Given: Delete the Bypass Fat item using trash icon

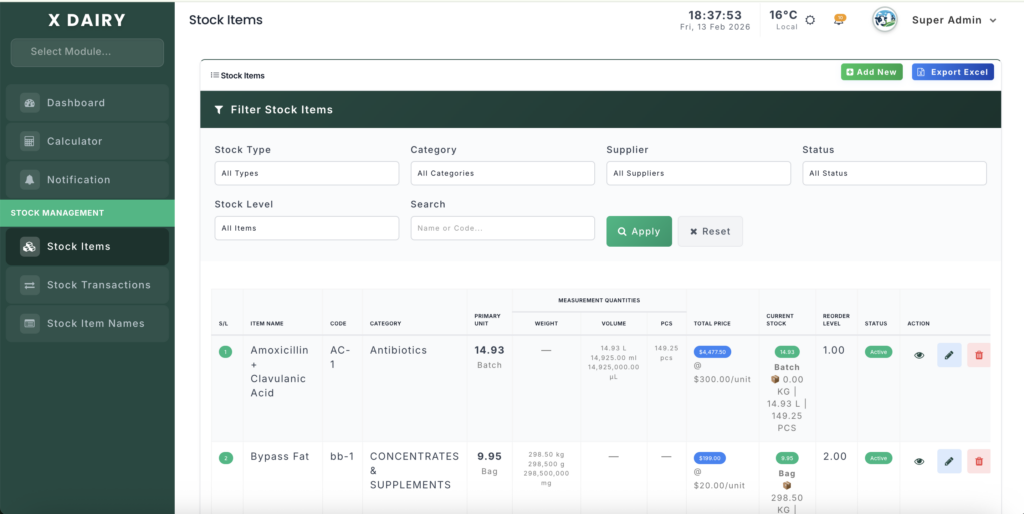Looking at the screenshot, I should click(979, 461).
